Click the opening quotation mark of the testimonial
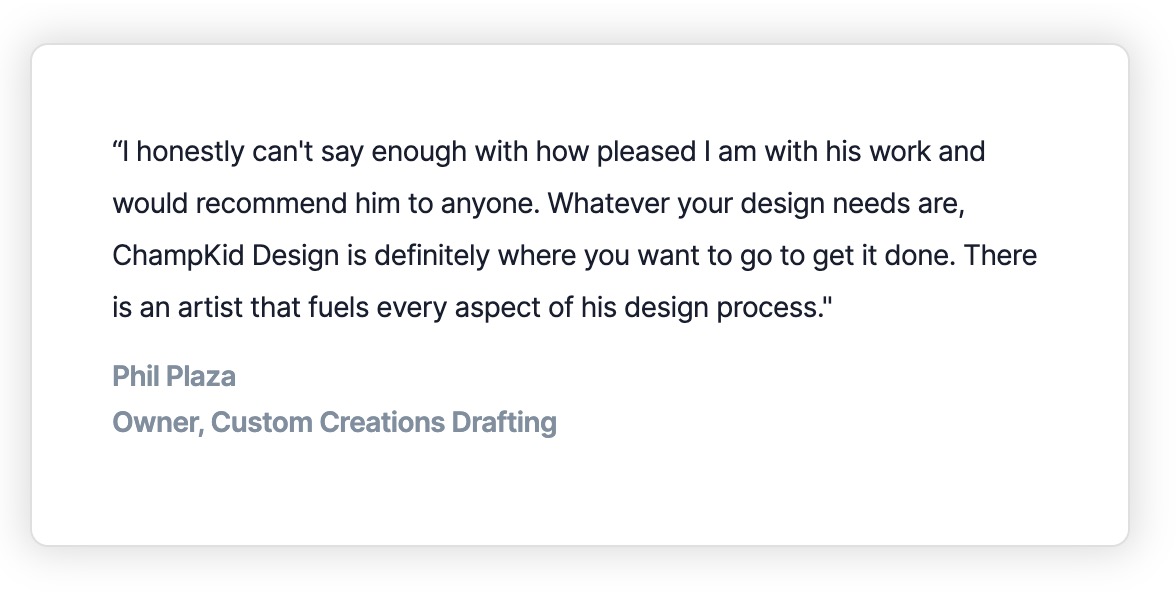Image resolution: width=1176 pixels, height=592 pixels. point(117,151)
